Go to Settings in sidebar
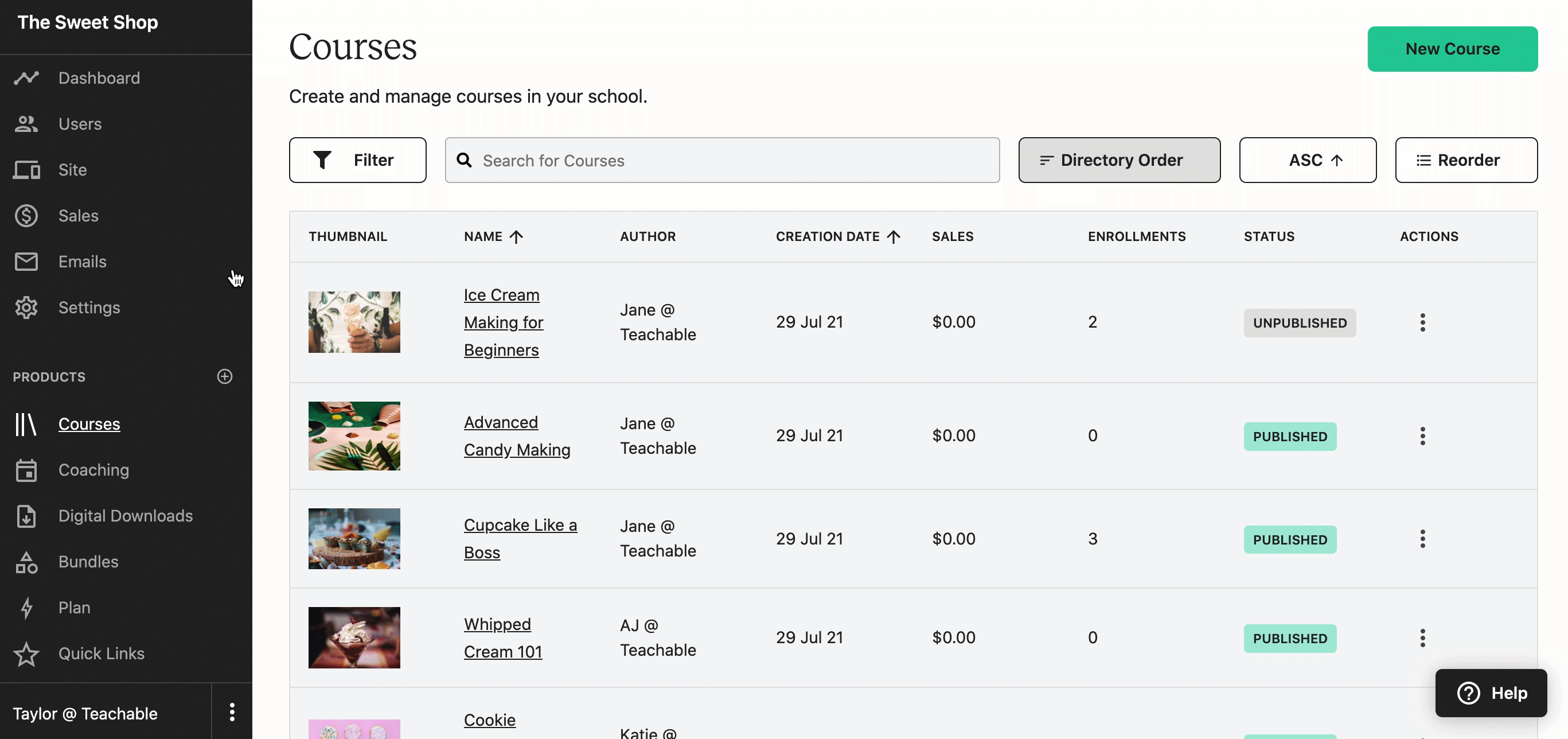 point(89,308)
